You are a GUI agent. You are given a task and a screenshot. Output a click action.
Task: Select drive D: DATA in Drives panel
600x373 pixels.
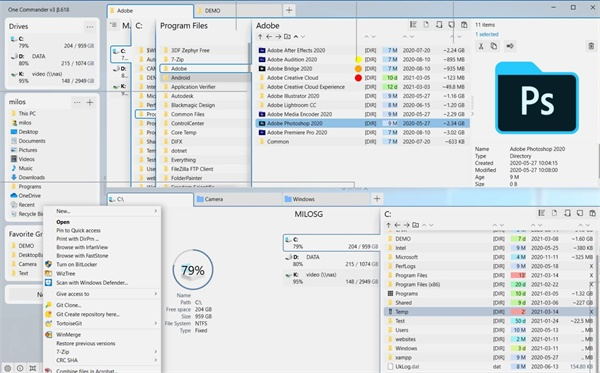[x=52, y=60]
